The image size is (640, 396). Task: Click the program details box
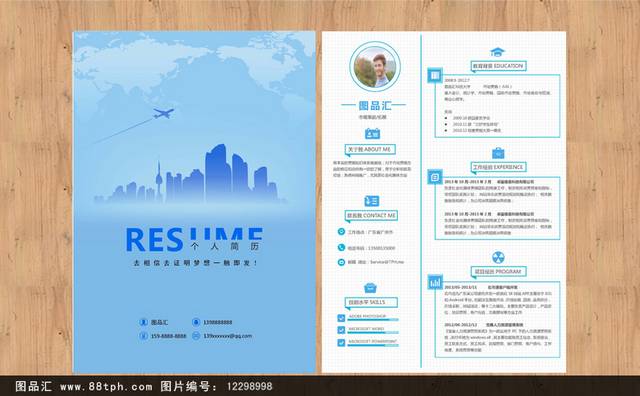coord(497,320)
